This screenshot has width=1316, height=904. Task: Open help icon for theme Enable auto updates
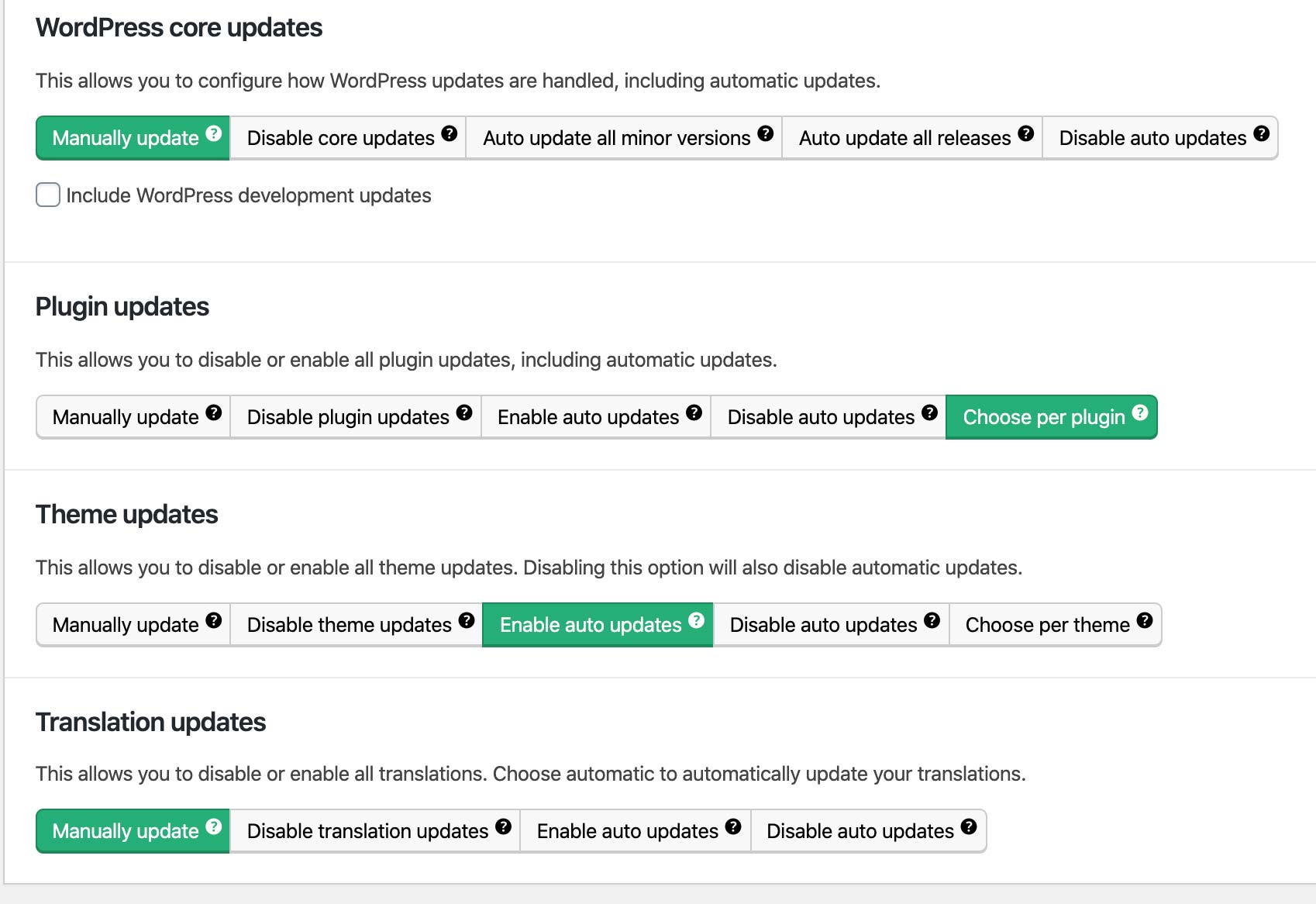point(697,620)
